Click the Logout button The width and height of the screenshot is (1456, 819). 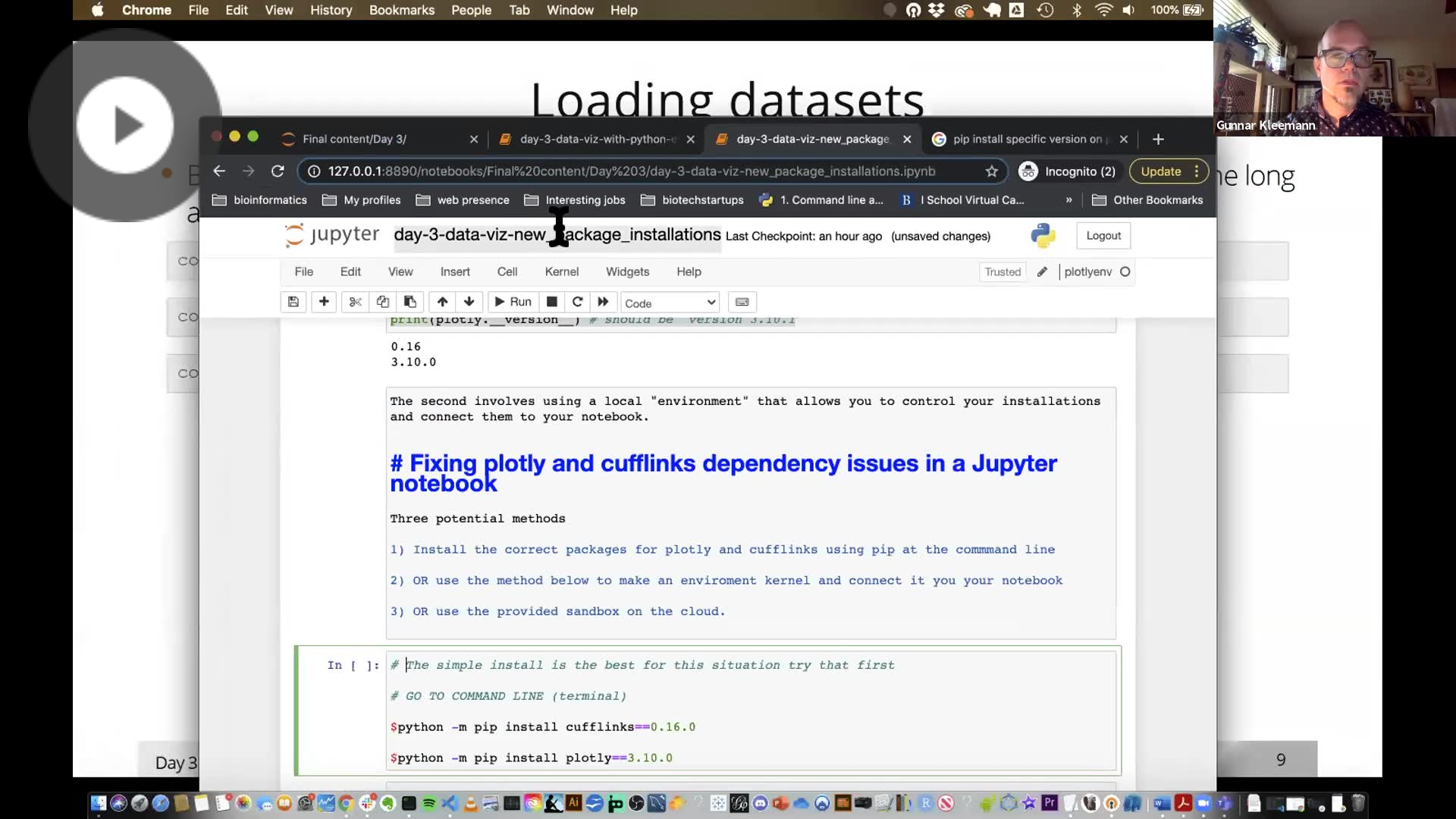1103,235
